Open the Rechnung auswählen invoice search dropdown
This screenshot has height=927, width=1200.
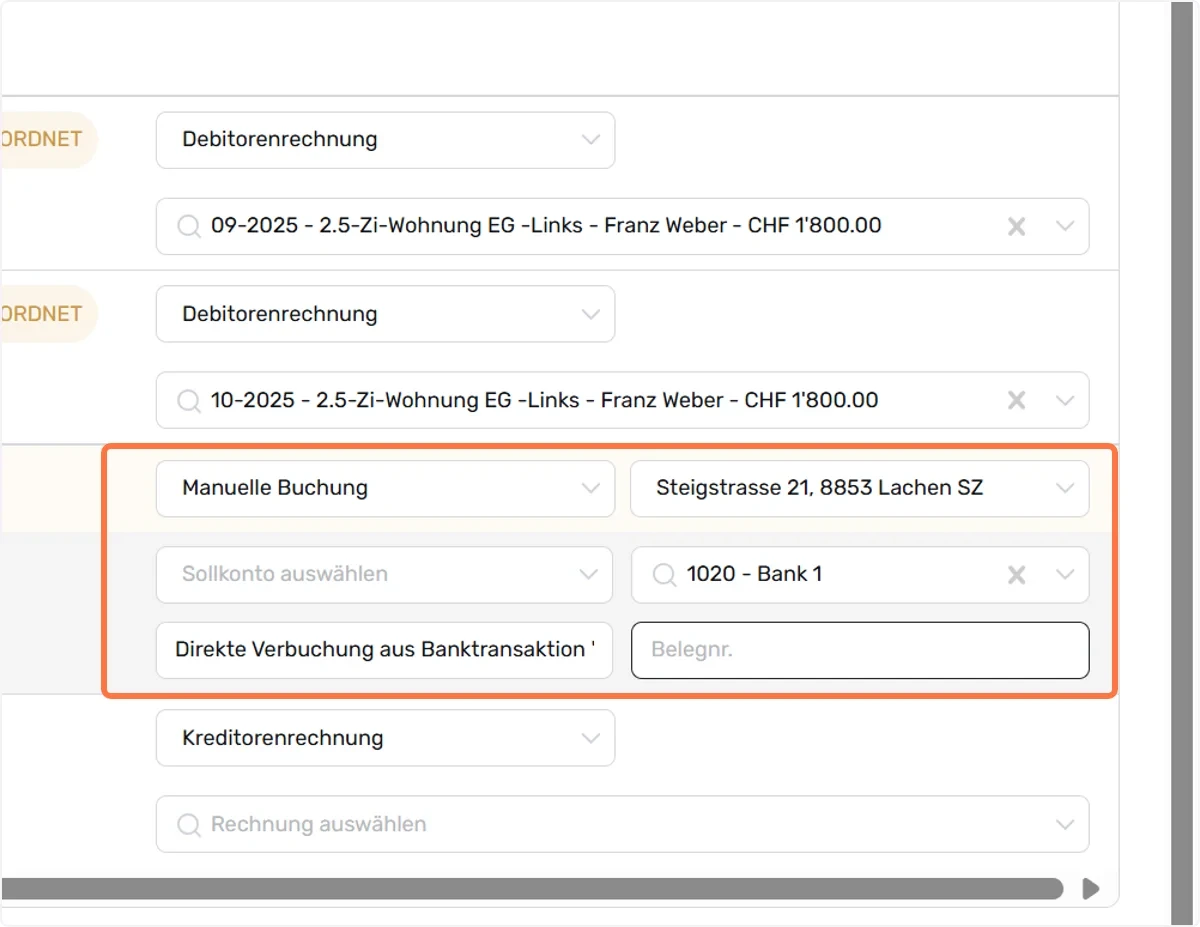[x=623, y=825]
